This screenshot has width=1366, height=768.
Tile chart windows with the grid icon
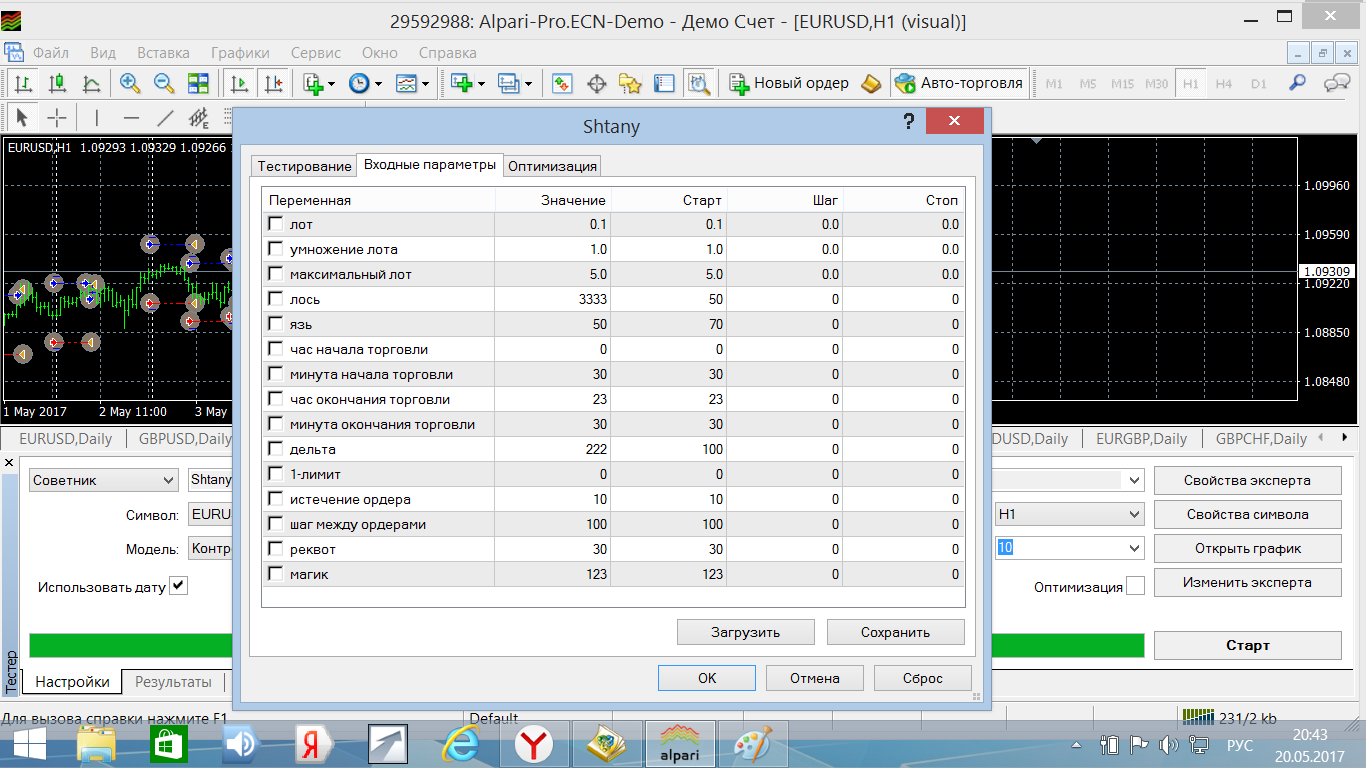pyautogui.click(x=198, y=84)
